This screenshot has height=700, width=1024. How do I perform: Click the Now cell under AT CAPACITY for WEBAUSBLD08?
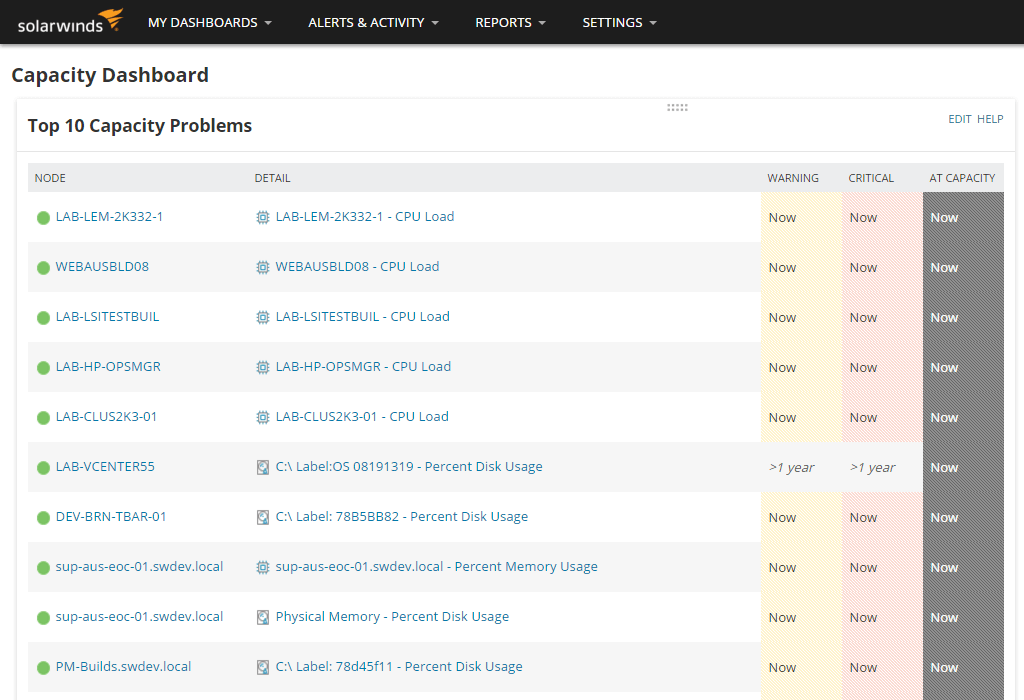click(x=944, y=267)
